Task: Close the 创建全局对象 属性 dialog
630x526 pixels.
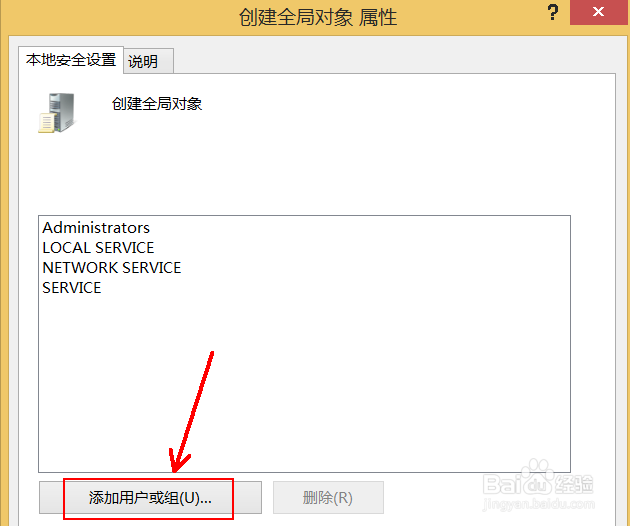Action: (598, 12)
